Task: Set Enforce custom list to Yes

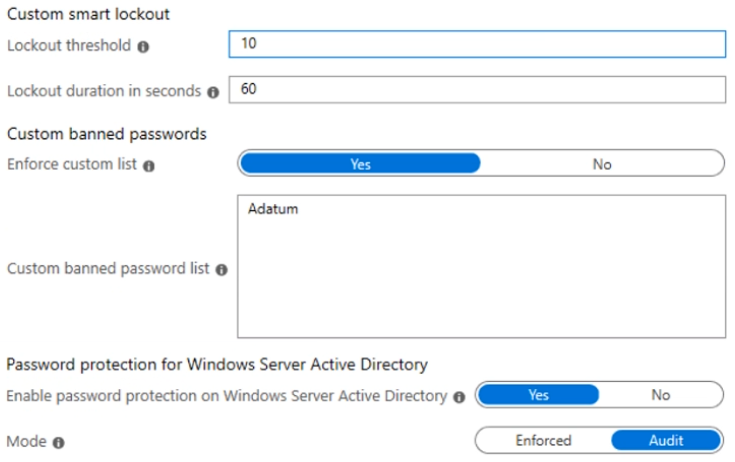Action: click(360, 164)
